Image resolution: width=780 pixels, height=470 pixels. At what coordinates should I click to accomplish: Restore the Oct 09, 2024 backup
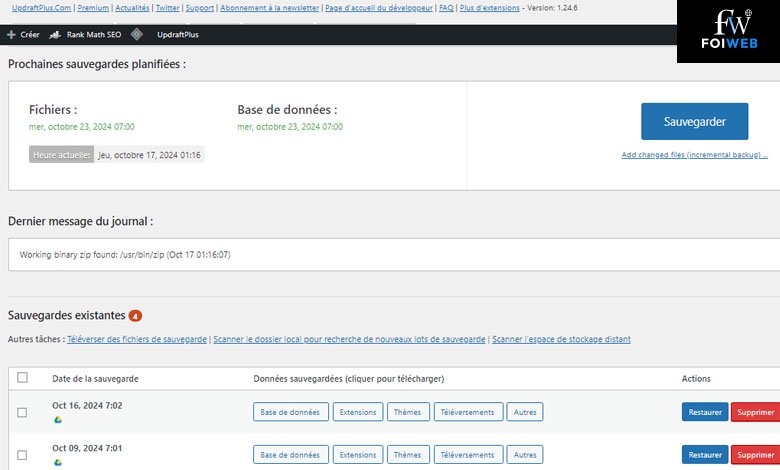coord(705,455)
